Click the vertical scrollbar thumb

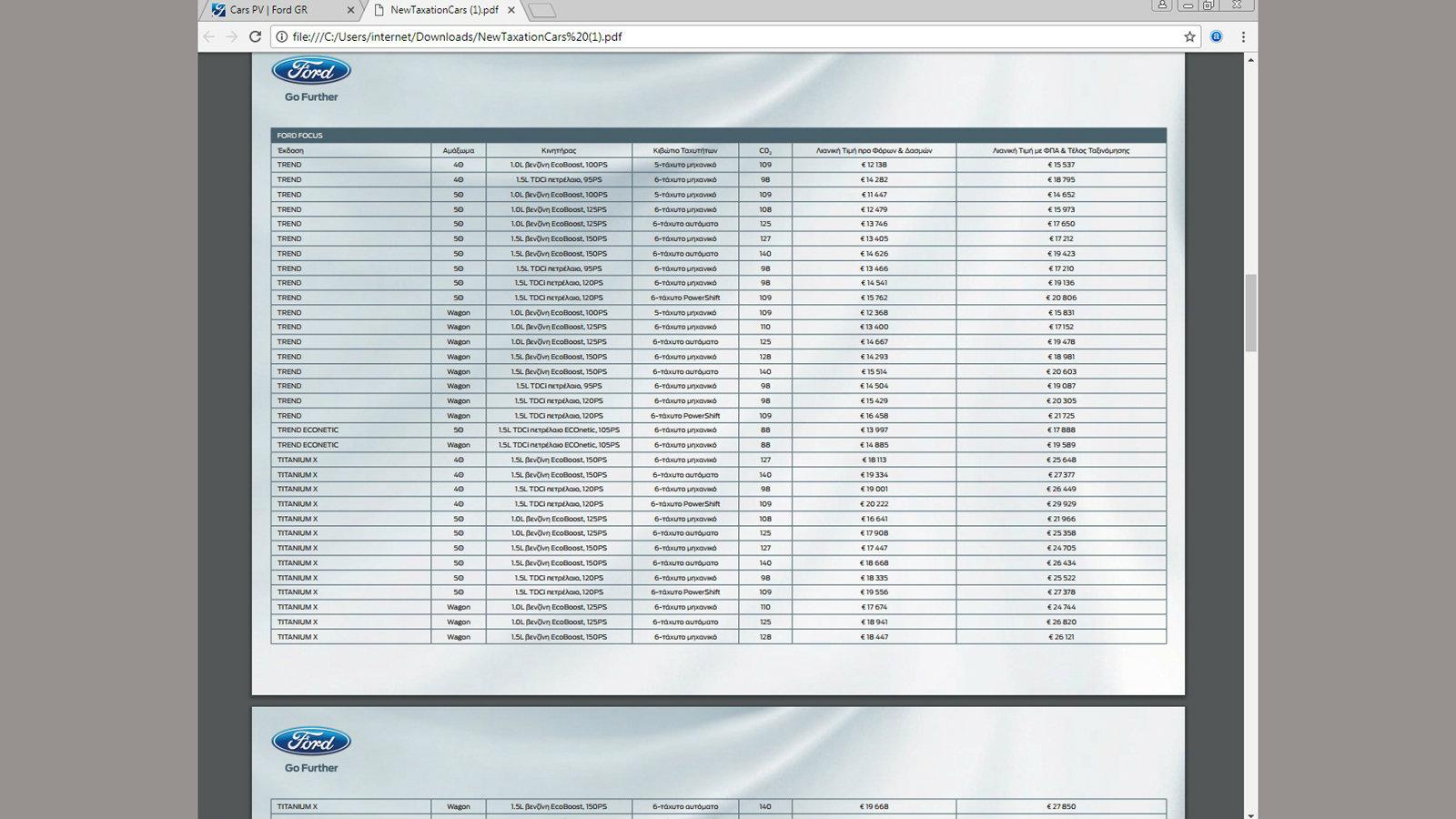(x=1251, y=313)
